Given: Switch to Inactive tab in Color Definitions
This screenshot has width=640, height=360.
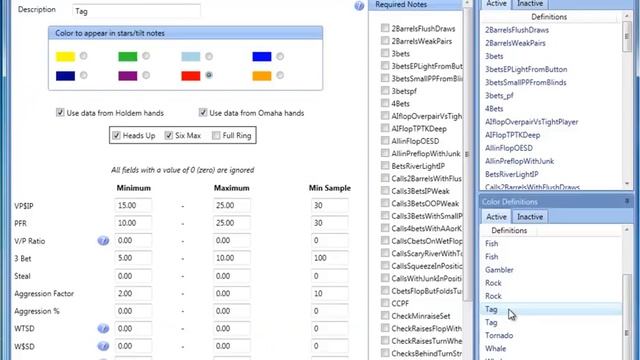Looking at the screenshot, I should [x=530, y=217].
